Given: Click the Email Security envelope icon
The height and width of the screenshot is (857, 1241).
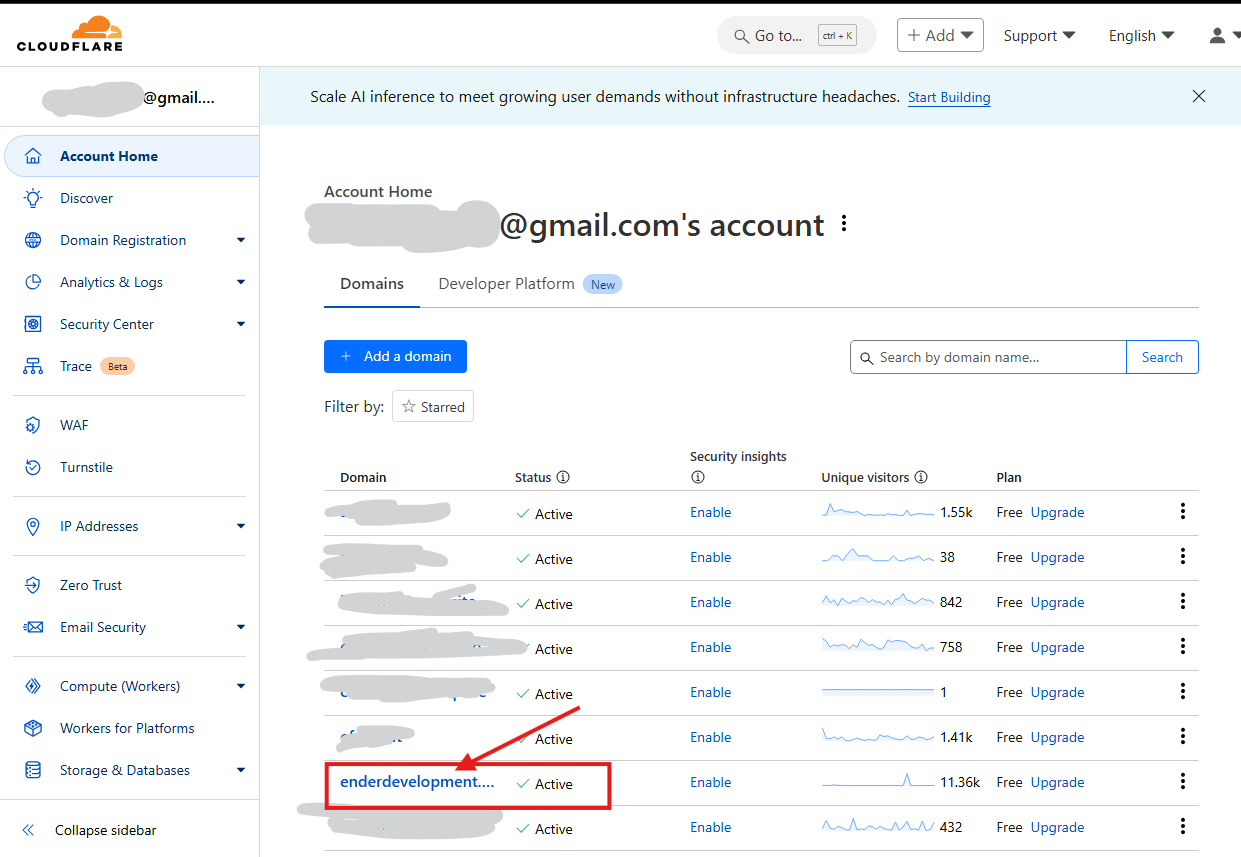Looking at the screenshot, I should point(33,627).
